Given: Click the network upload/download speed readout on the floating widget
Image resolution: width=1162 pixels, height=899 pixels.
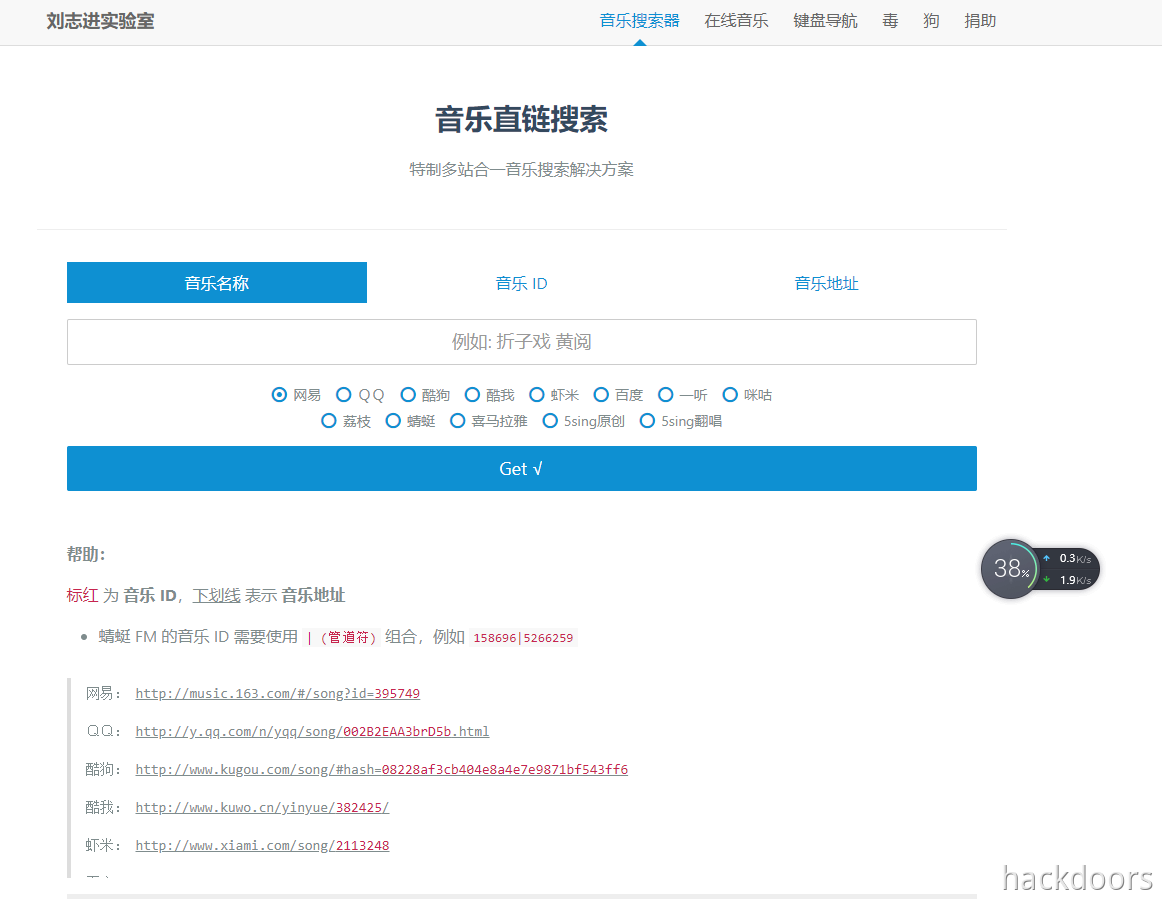Looking at the screenshot, I should click(1068, 569).
